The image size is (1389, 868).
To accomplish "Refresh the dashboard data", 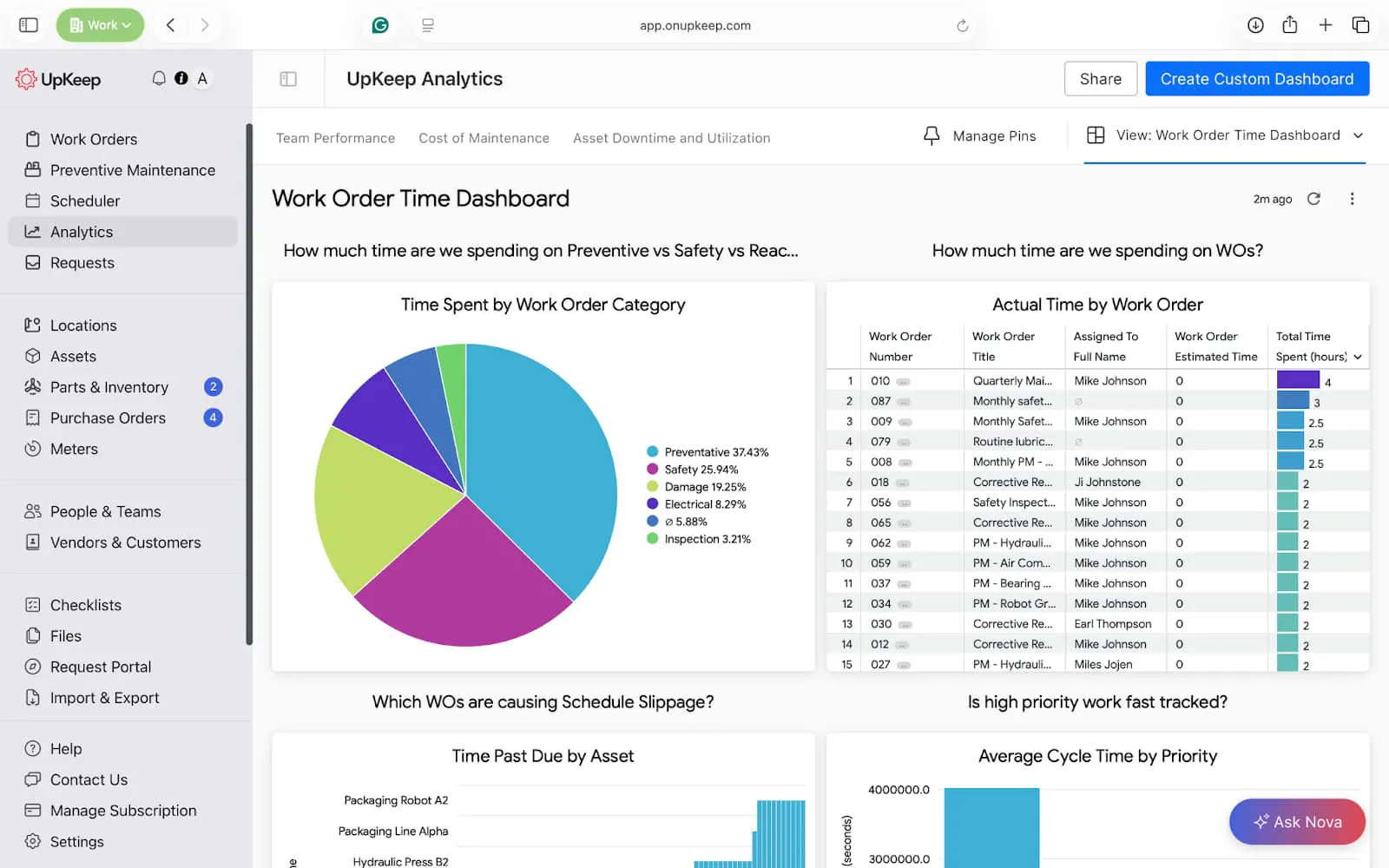I will [x=1314, y=199].
